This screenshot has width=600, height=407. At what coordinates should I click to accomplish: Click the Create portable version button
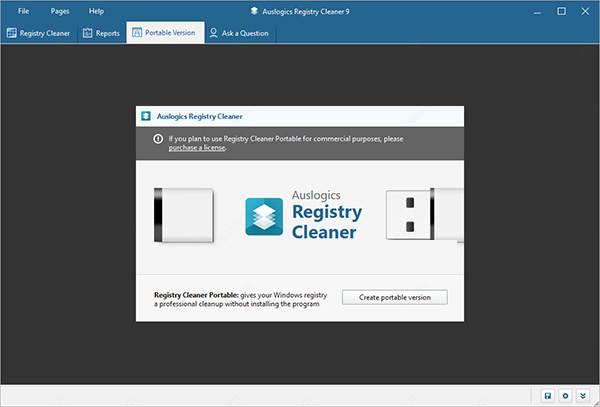pyautogui.click(x=395, y=297)
